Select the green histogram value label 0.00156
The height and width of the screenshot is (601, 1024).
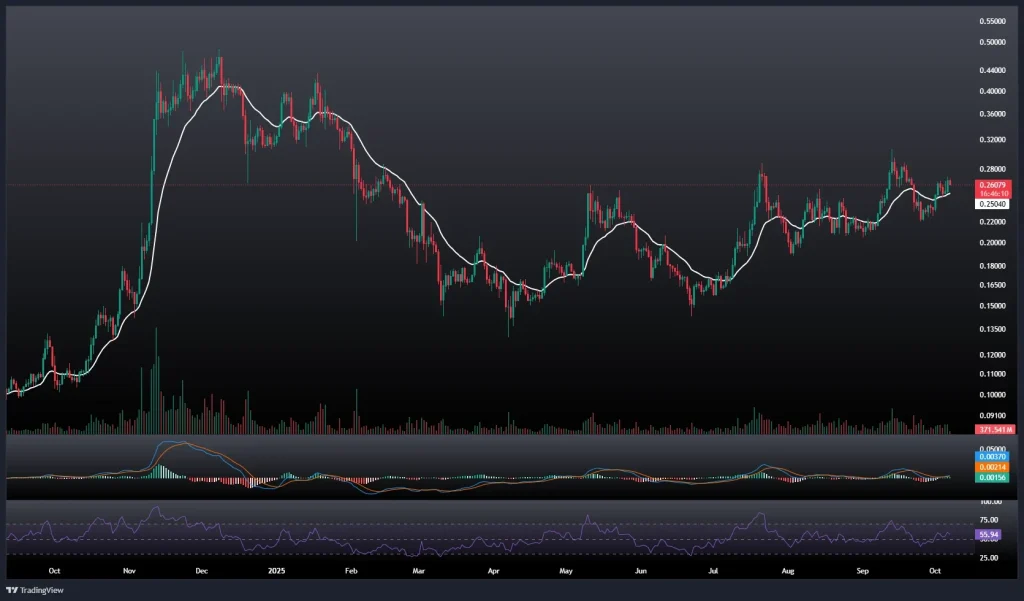(994, 477)
